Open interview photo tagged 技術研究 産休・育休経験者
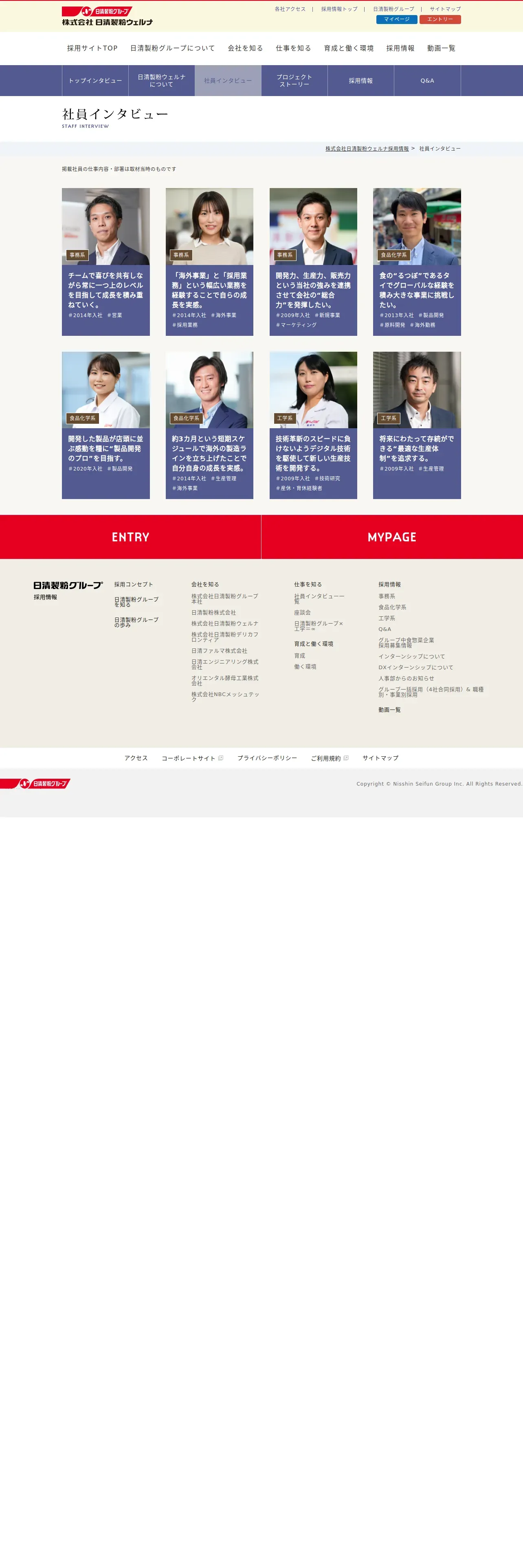 [x=313, y=390]
